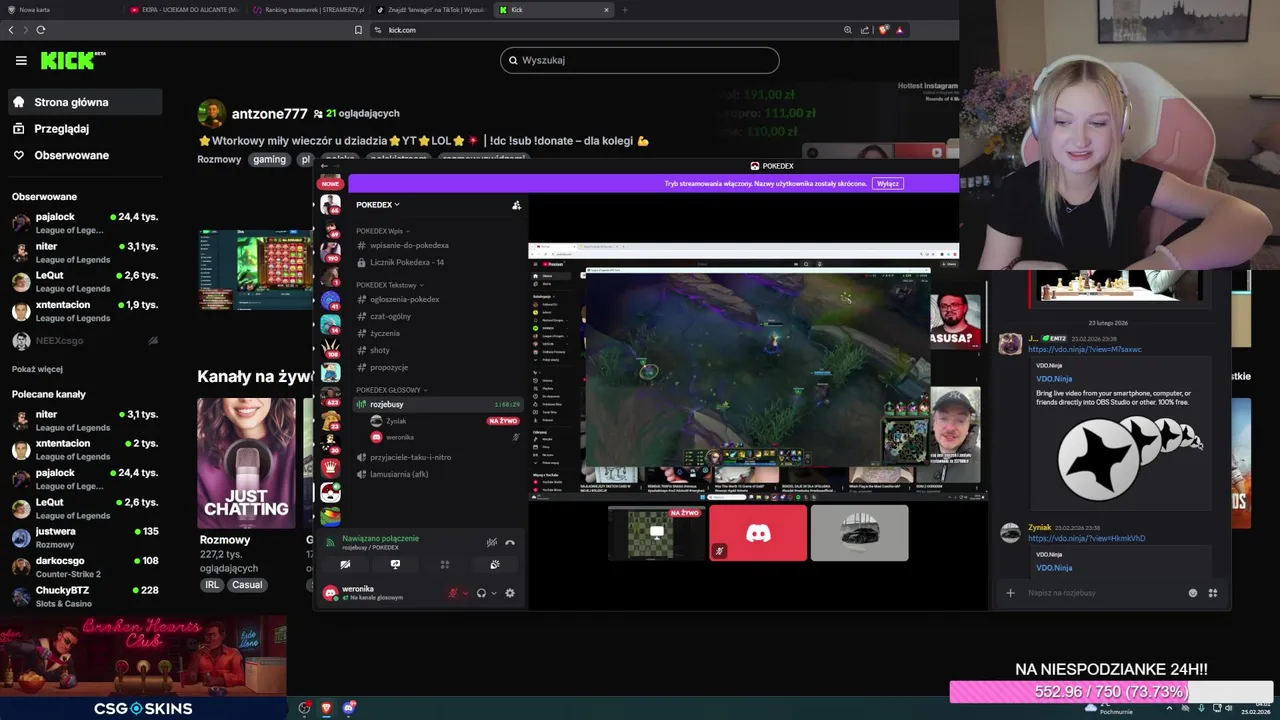Open Discord user settings gear

[510, 593]
